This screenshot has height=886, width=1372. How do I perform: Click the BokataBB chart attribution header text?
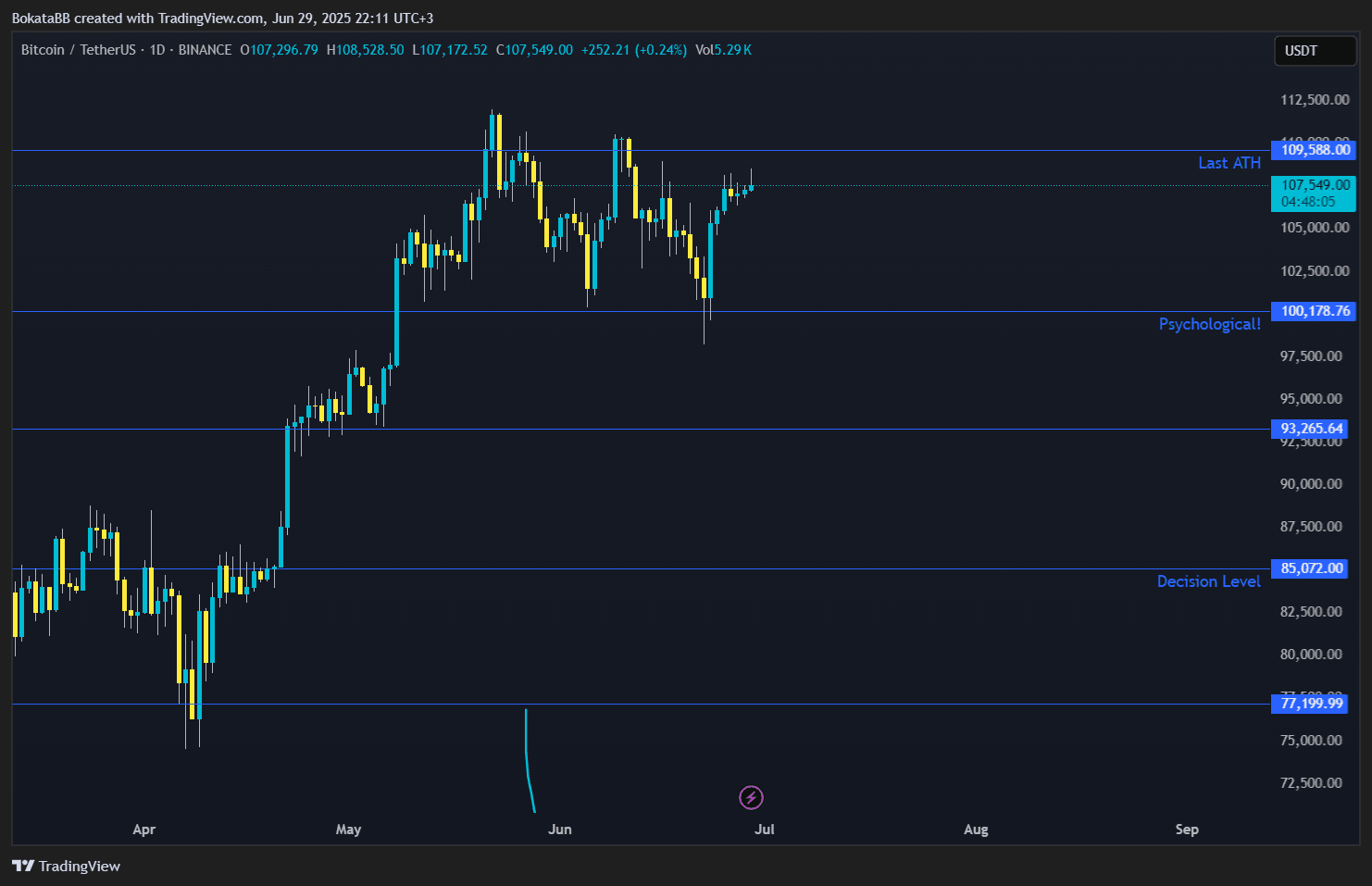tap(222, 18)
